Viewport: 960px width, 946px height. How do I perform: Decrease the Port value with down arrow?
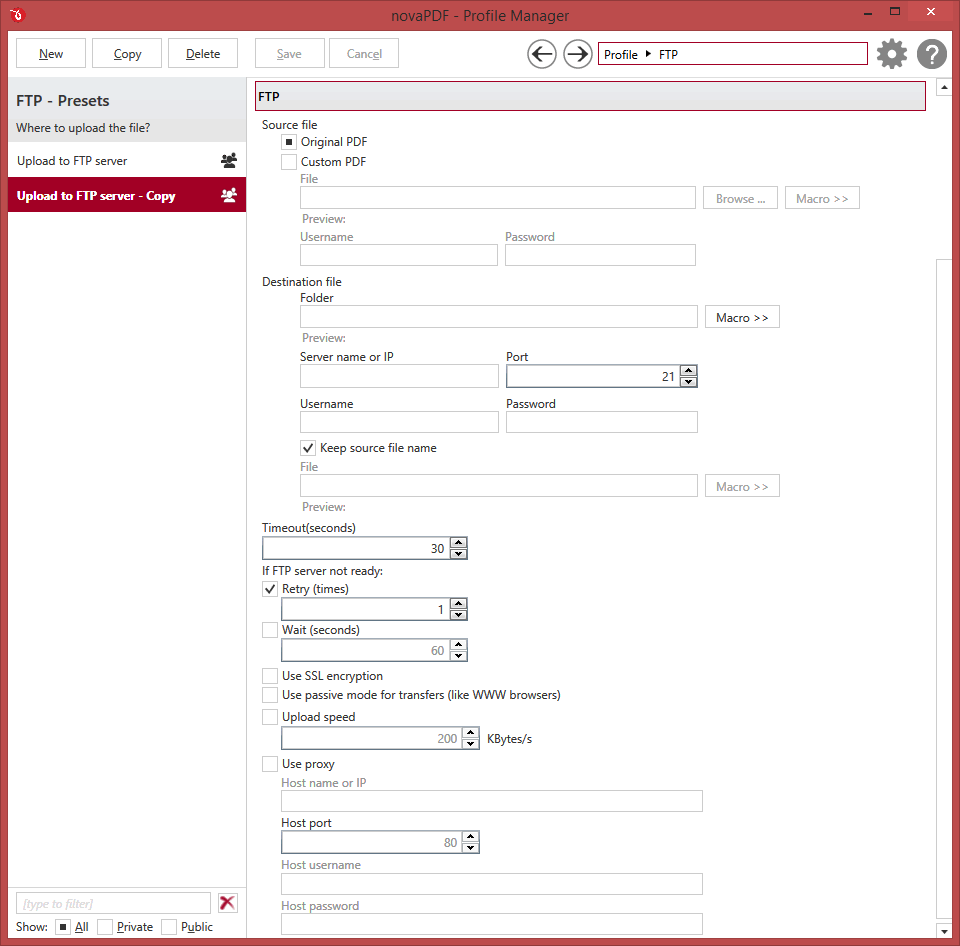(x=689, y=381)
